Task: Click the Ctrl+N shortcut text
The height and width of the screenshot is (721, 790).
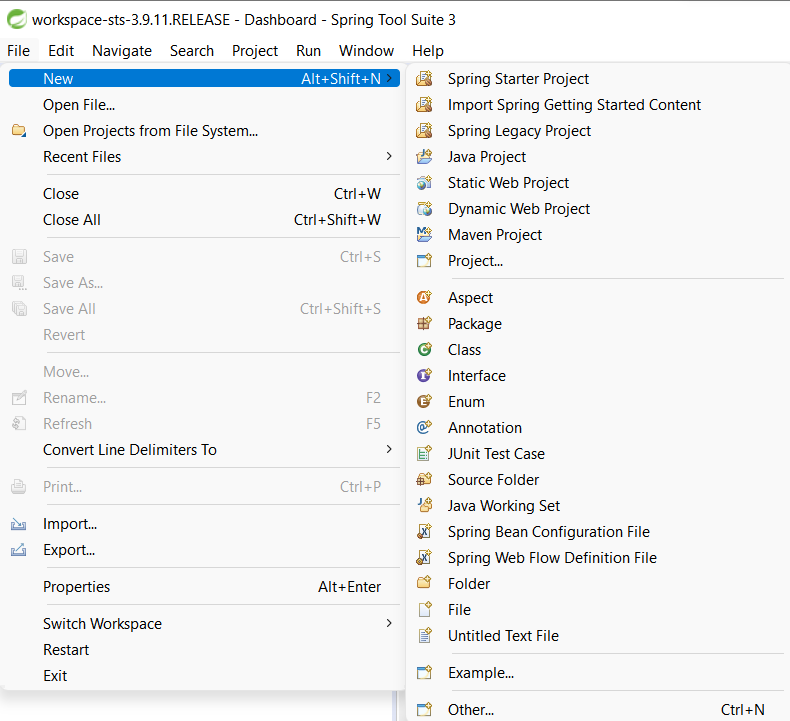Action: click(x=743, y=709)
